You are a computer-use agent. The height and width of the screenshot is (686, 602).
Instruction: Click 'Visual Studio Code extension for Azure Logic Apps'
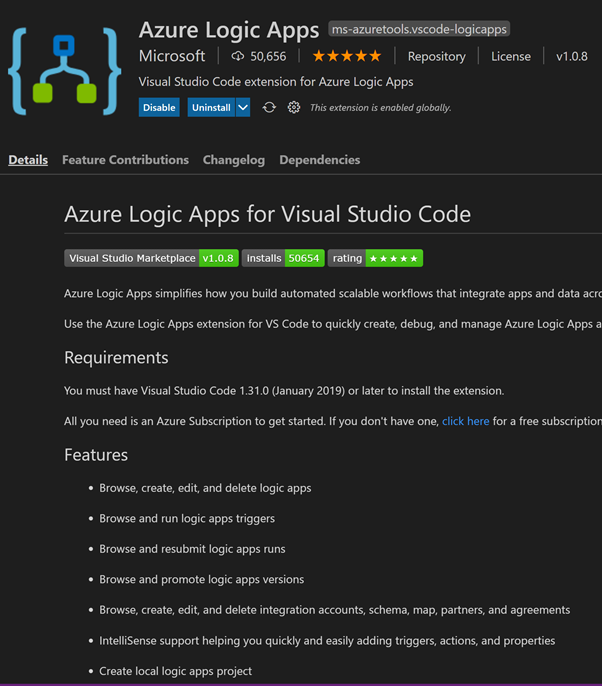[276, 82]
